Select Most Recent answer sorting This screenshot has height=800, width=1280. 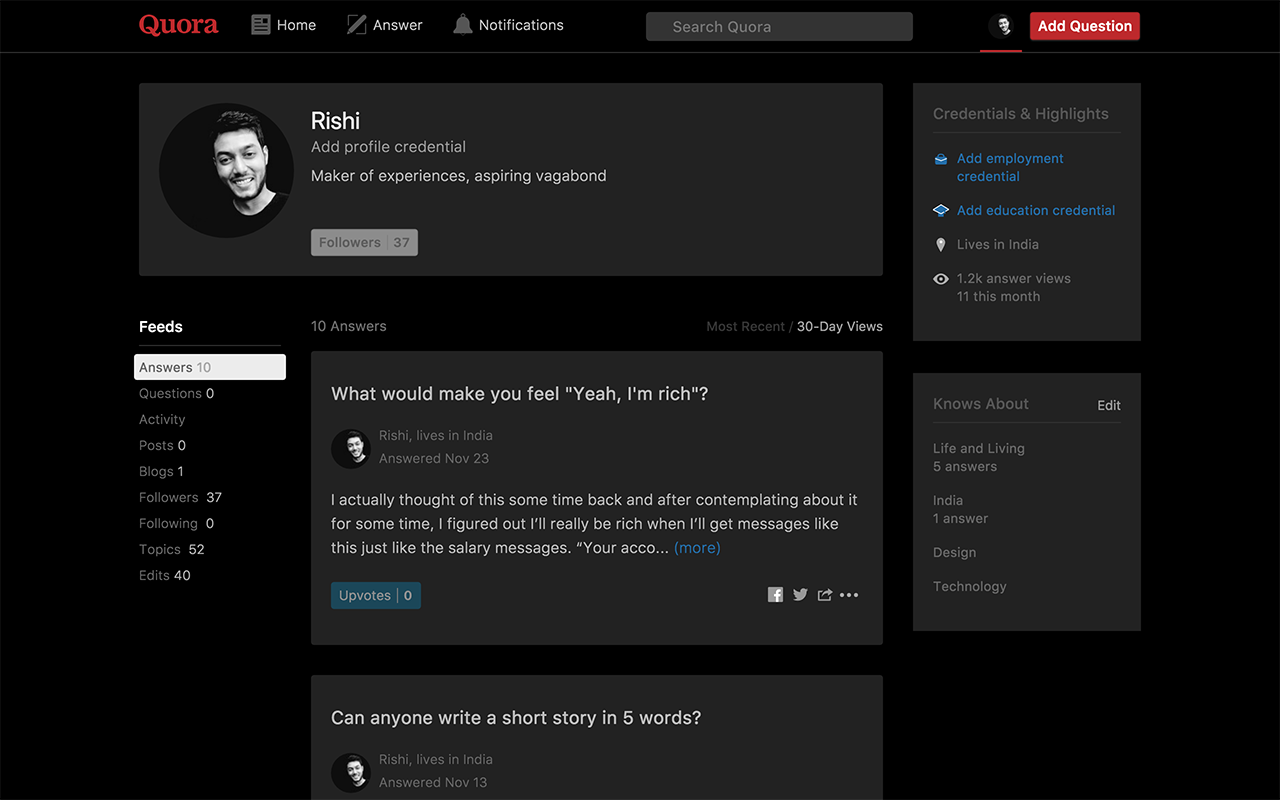click(745, 326)
